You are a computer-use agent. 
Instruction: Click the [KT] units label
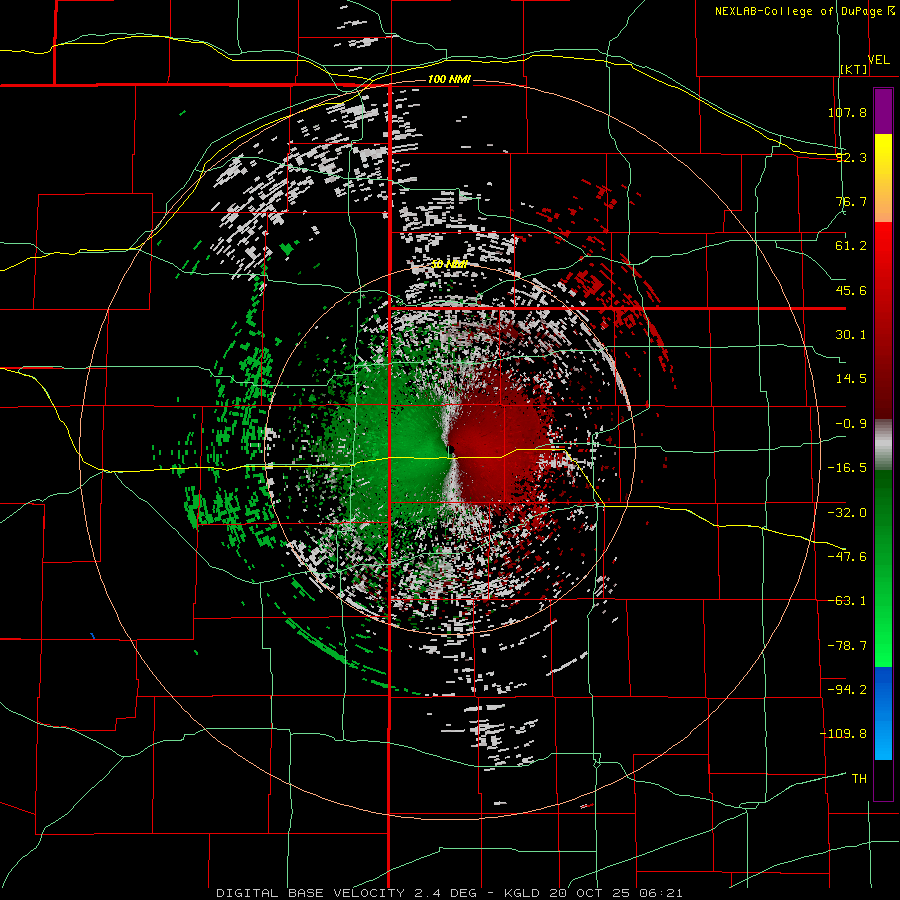[854, 69]
